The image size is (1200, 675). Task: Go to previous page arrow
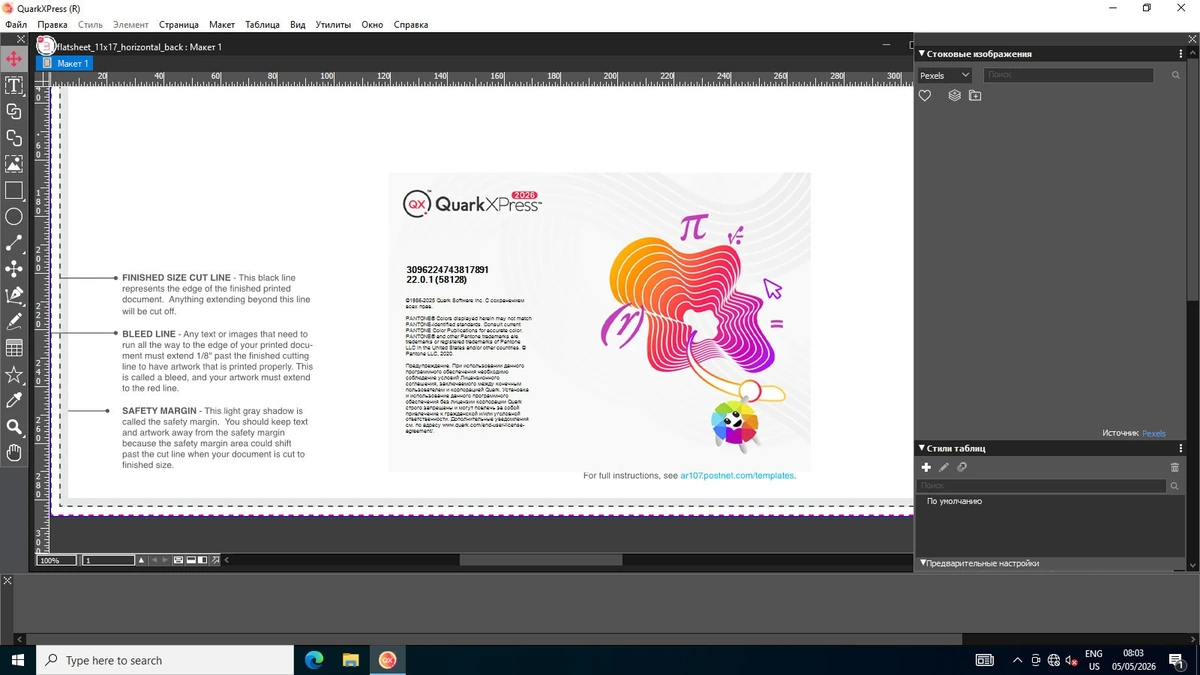point(154,560)
